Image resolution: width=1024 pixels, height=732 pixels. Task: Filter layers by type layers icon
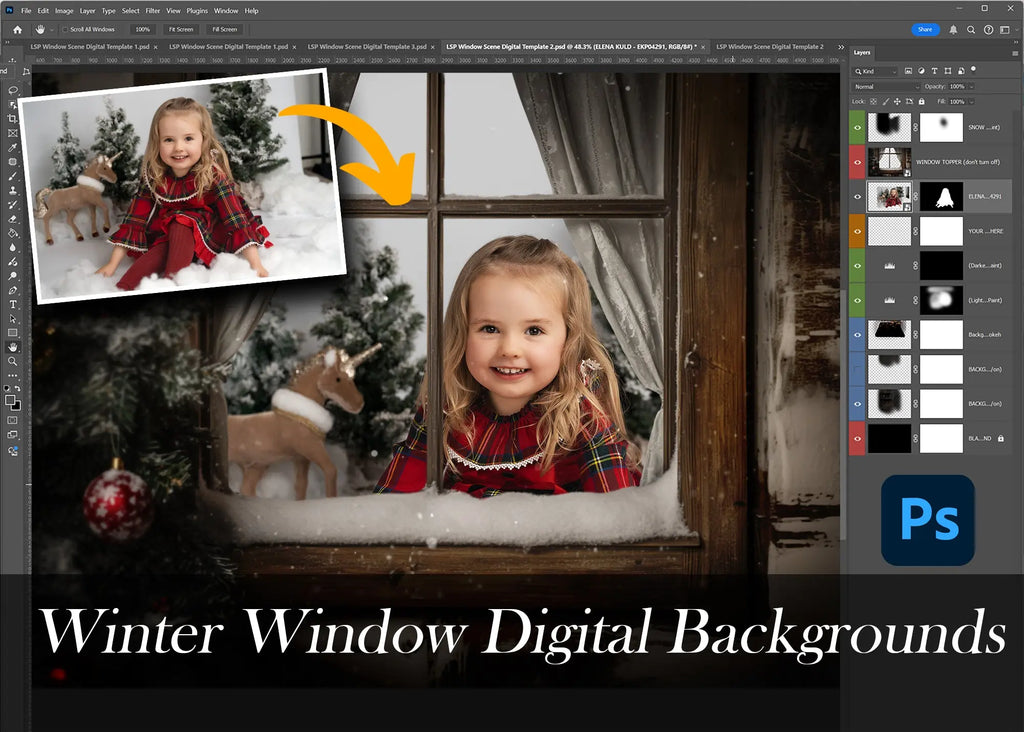[x=934, y=72]
